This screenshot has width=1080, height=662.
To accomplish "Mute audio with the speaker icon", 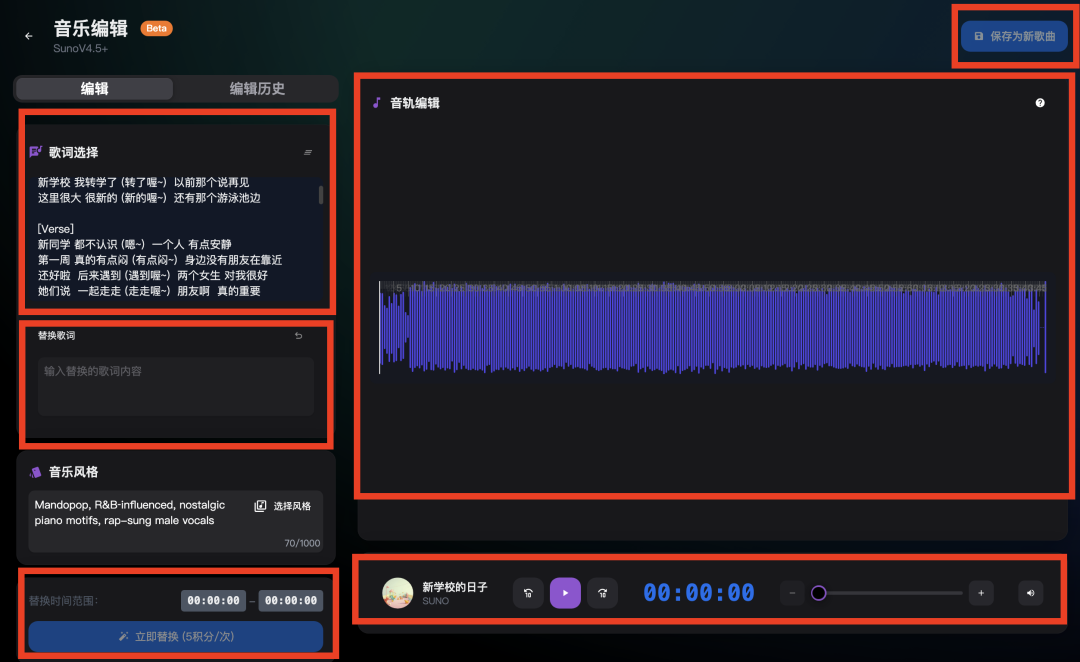I will (1030, 593).
